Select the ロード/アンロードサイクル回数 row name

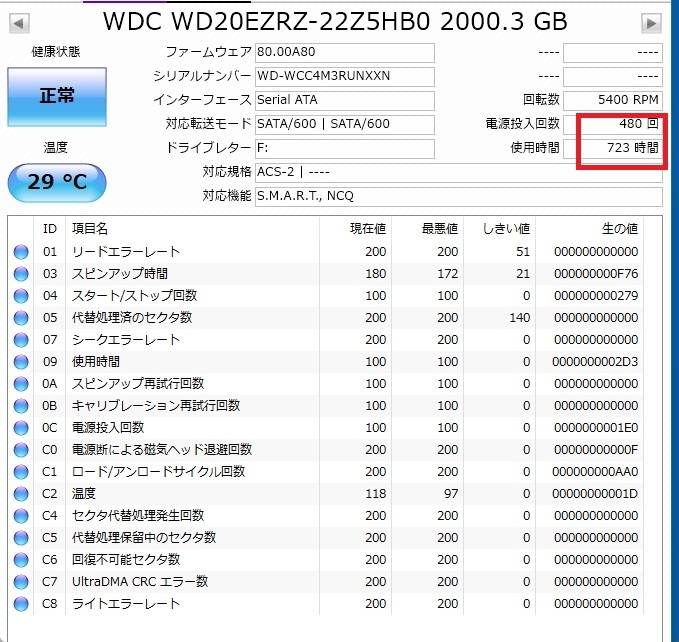click(158, 472)
